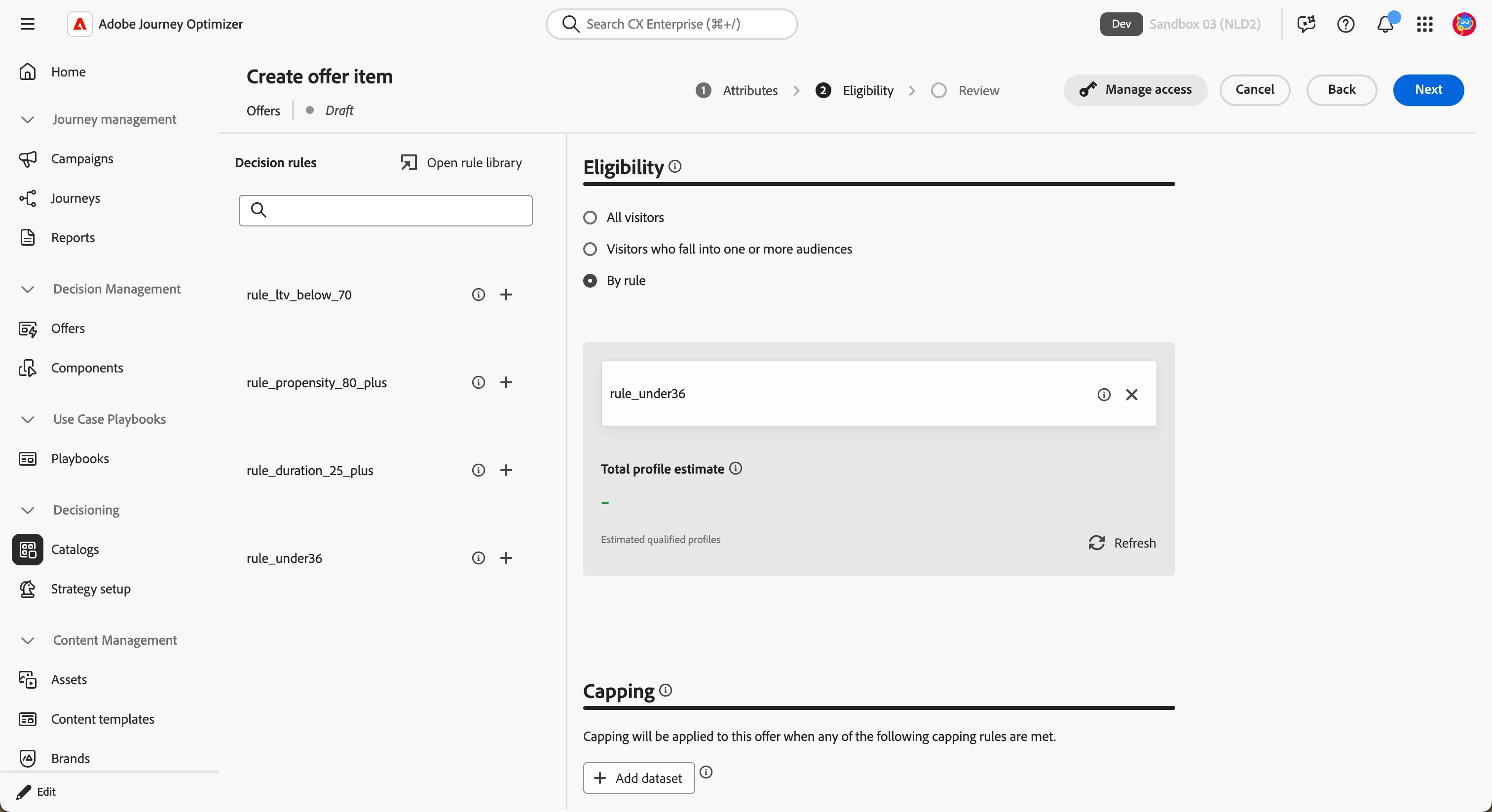1492x812 pixels.
Task: Add rule_duration_25_plus with plus icon
Action: click(506, 470)
